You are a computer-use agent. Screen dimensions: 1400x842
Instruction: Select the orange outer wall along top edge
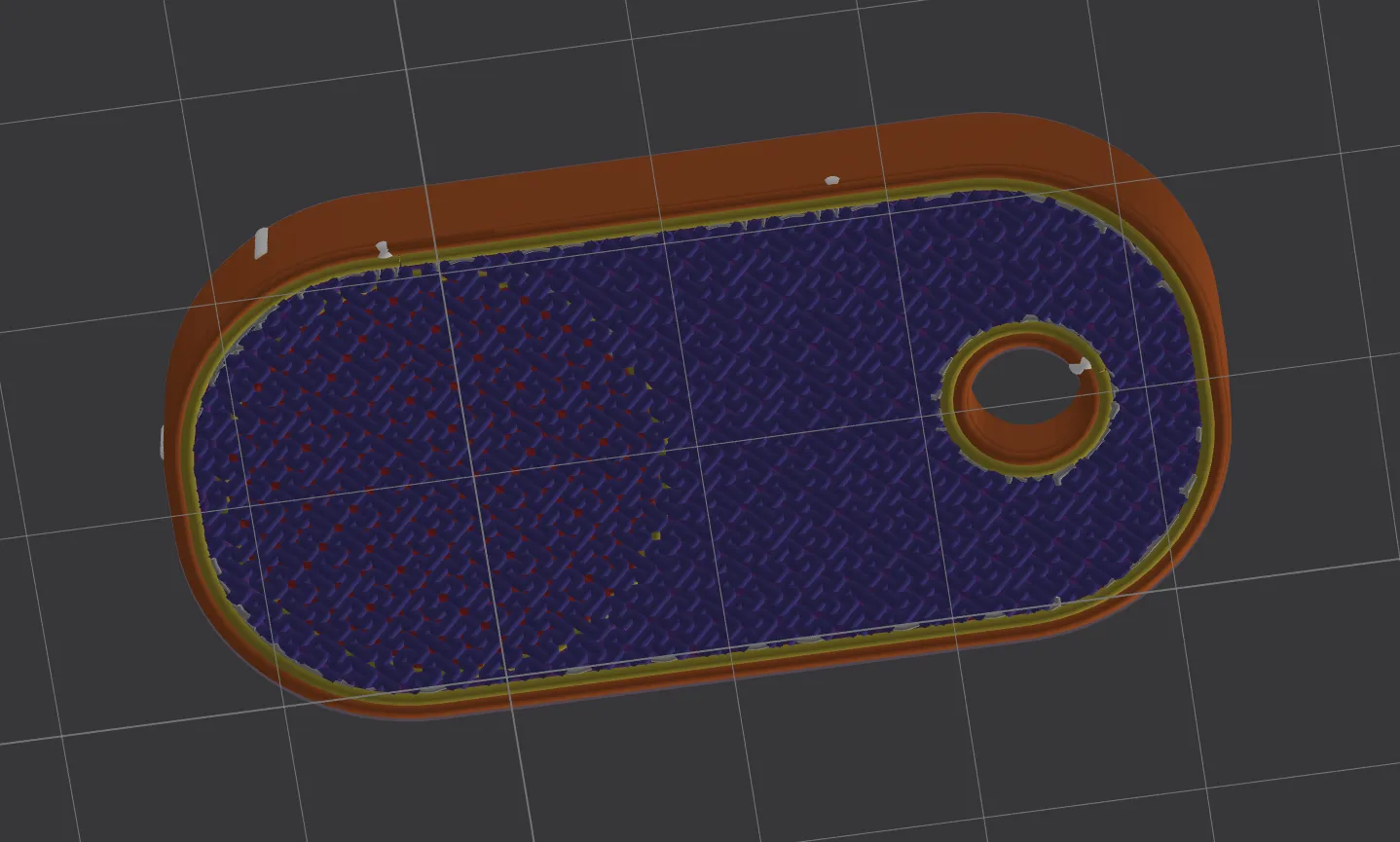[682, 170]
